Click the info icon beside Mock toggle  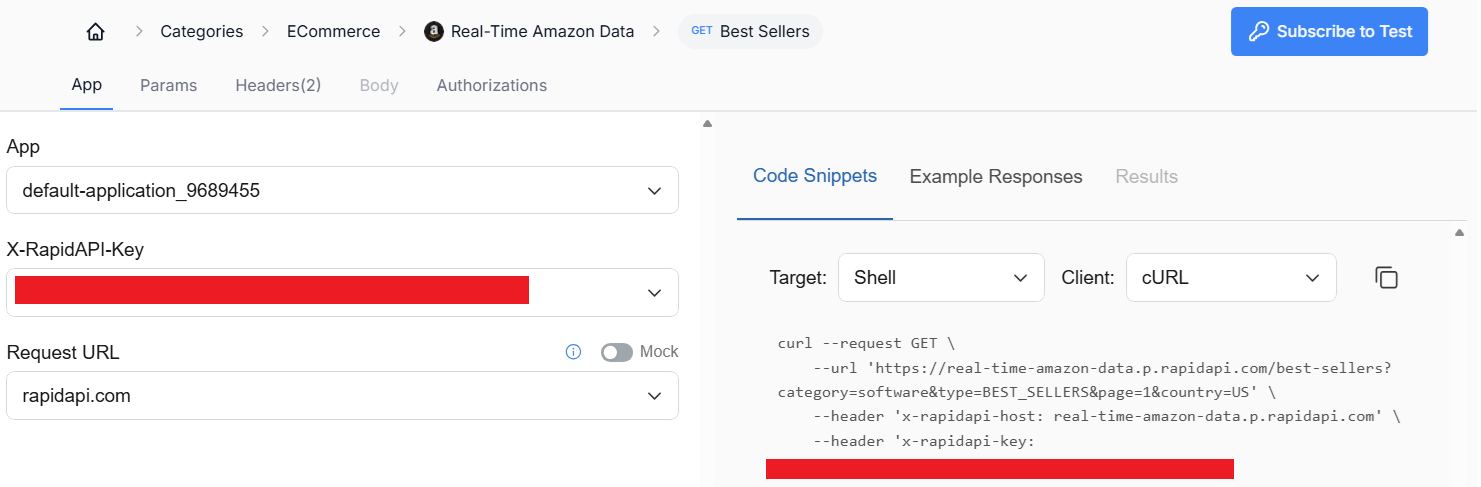tap(574, 352)
